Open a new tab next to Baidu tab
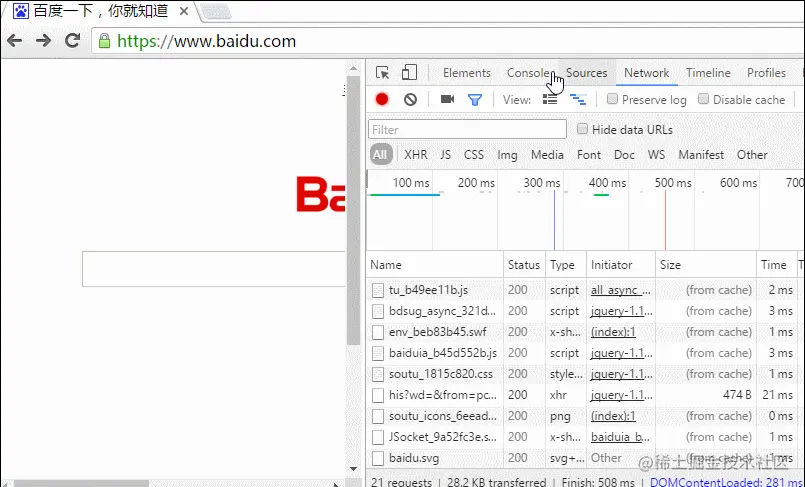The height and width of the screenshot is (487, 805). pyautogui.click(x=216, y=11)
